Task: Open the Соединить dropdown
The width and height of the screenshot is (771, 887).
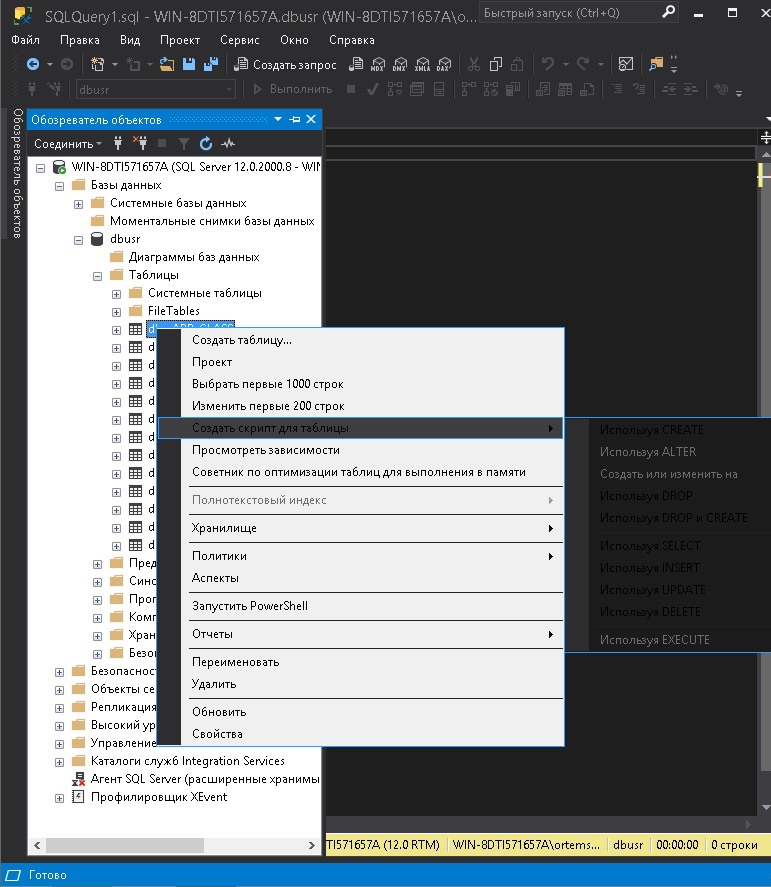Action: 67,144
